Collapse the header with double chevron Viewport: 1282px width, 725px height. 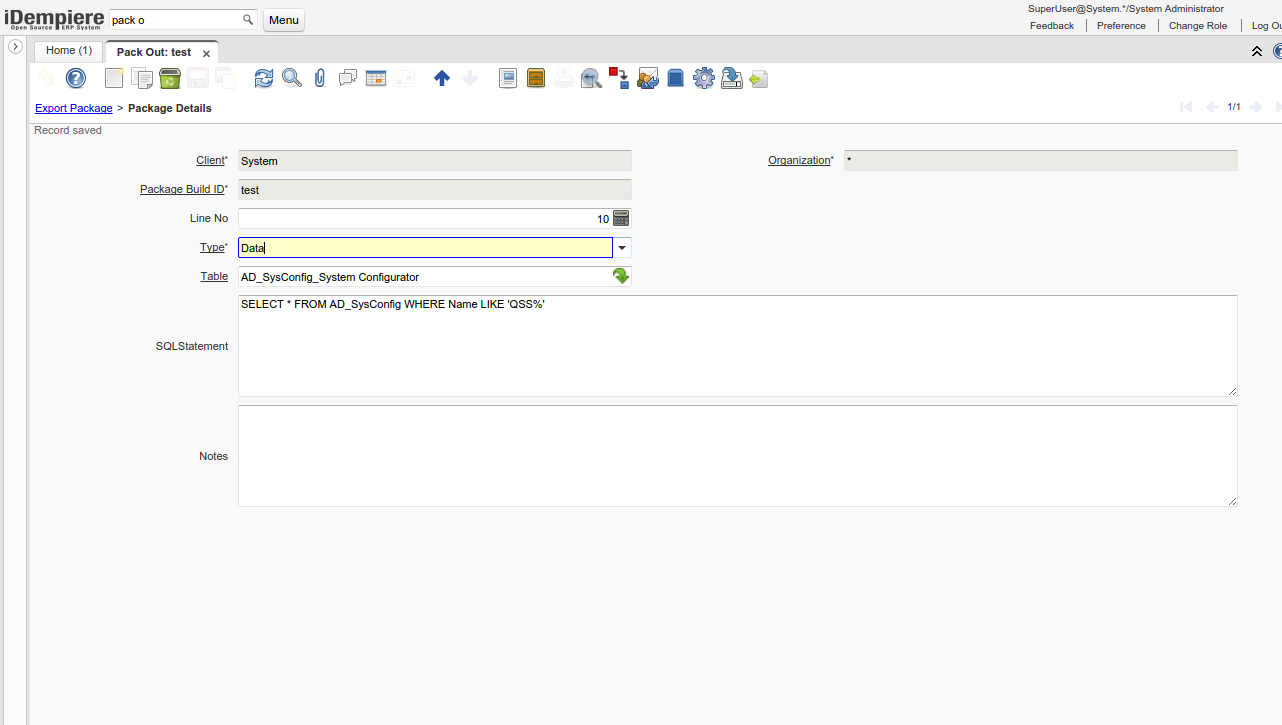pyautogui.click(x=1257, y=51)
